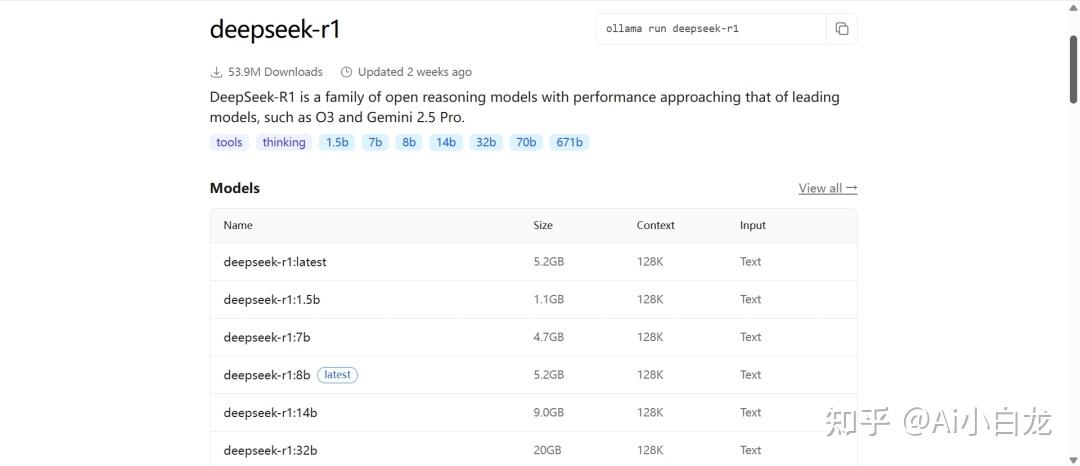Image resolution: width=1080 pixels, height=466 pixels.
Task: Choose the 7b size tag
Action: click(x=375, y=142)
